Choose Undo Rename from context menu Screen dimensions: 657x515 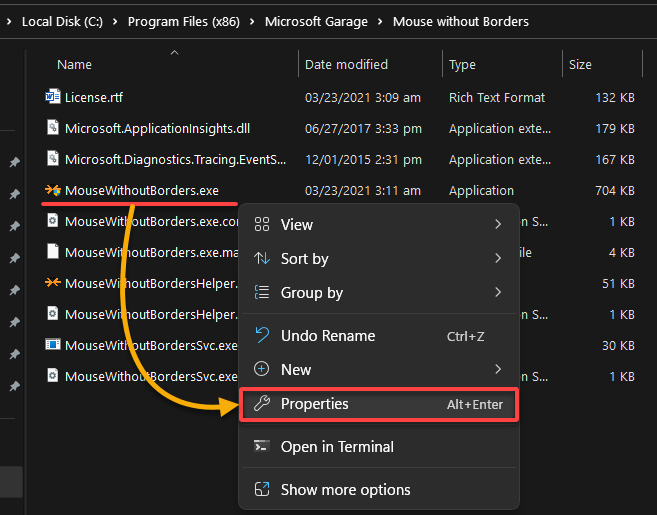pyautogui.click(x=379, y=335)
